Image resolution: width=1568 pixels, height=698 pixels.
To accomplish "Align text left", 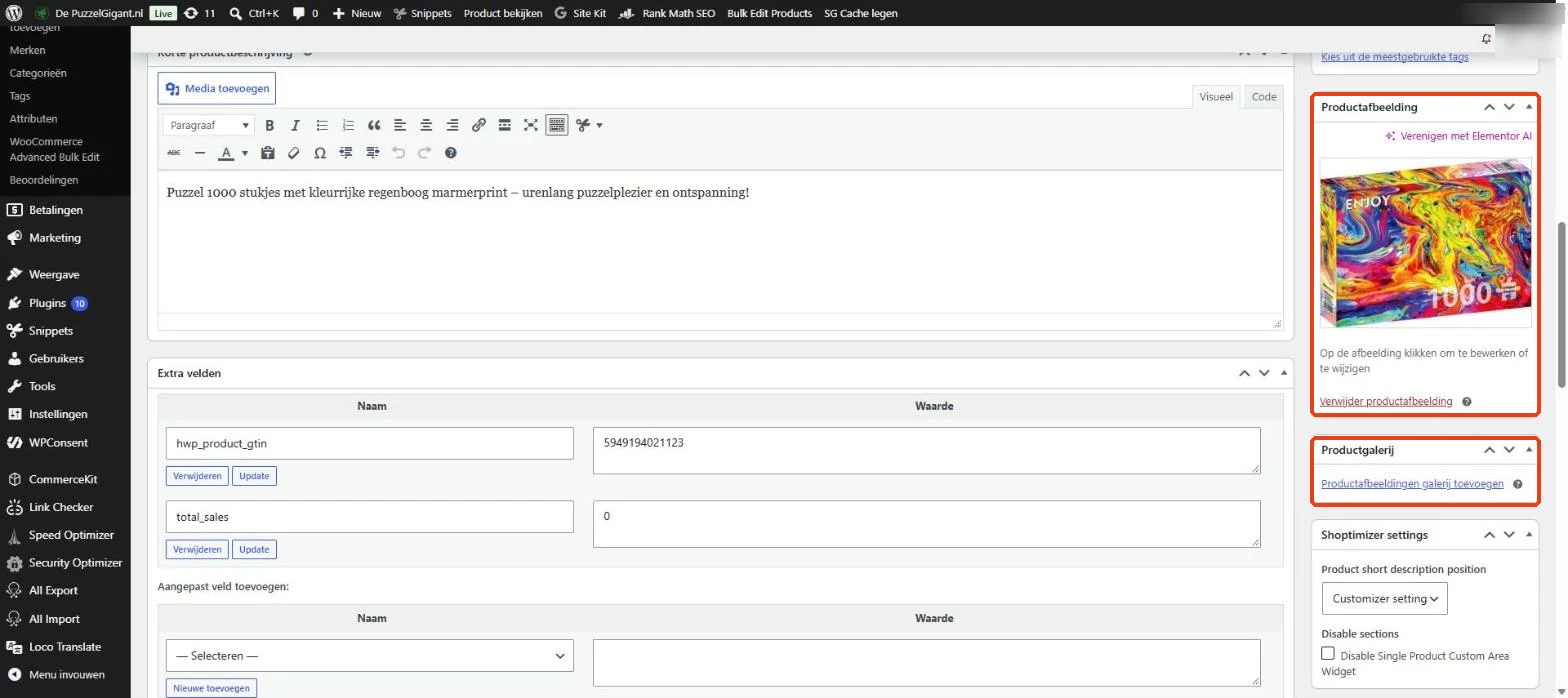I will (400, 125).
